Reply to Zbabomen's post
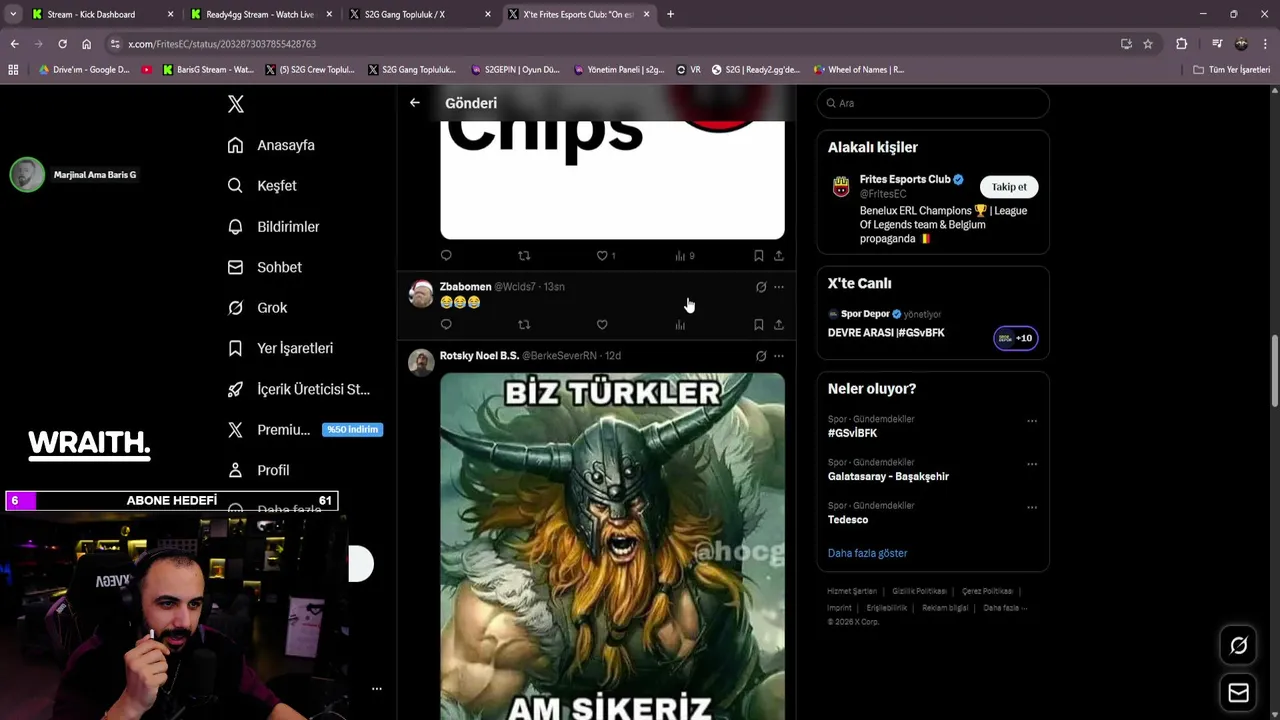This screenshot has width=1280, height=720. pyautogui.click(x=446, y=325)
